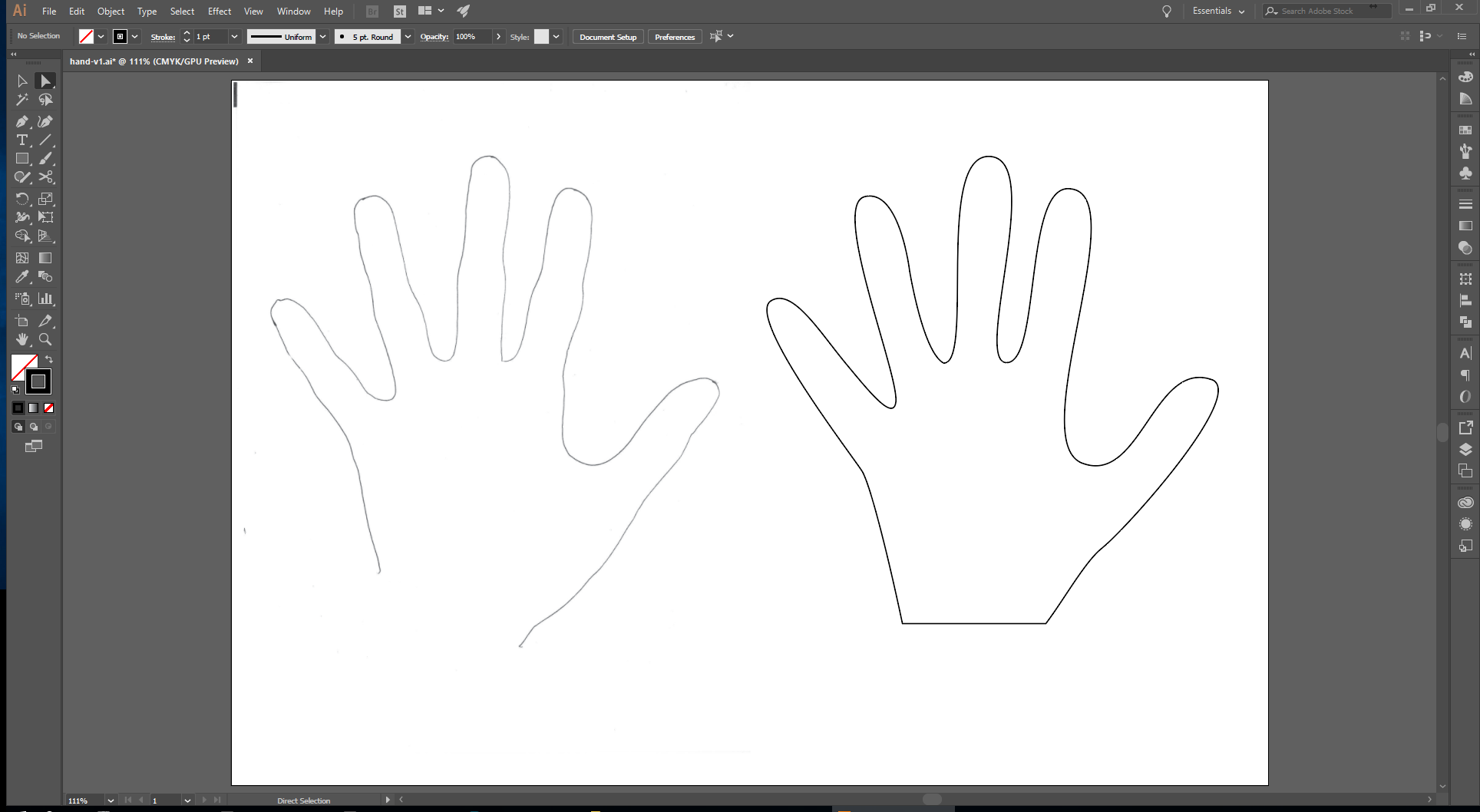Select the Direct Selection tool
This screenshot has height=812, width=1480.
(x=45, y=81)
